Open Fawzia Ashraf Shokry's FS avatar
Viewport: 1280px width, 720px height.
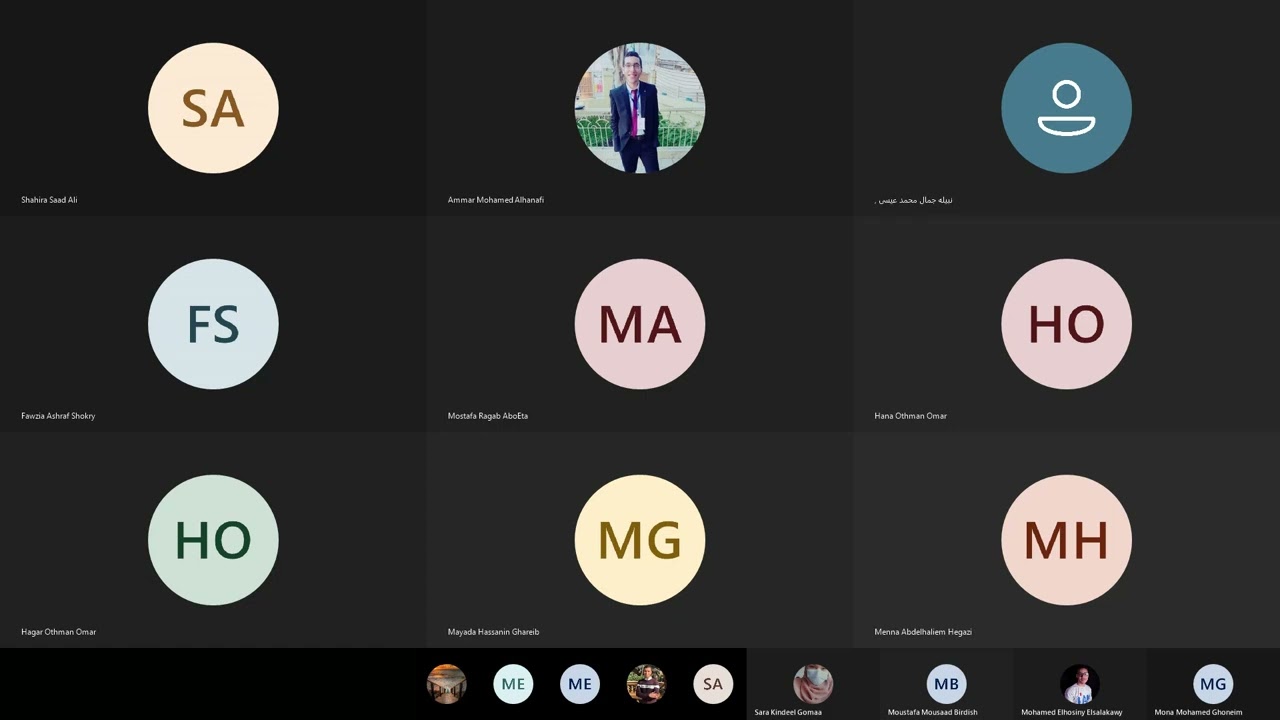point(213,324)
